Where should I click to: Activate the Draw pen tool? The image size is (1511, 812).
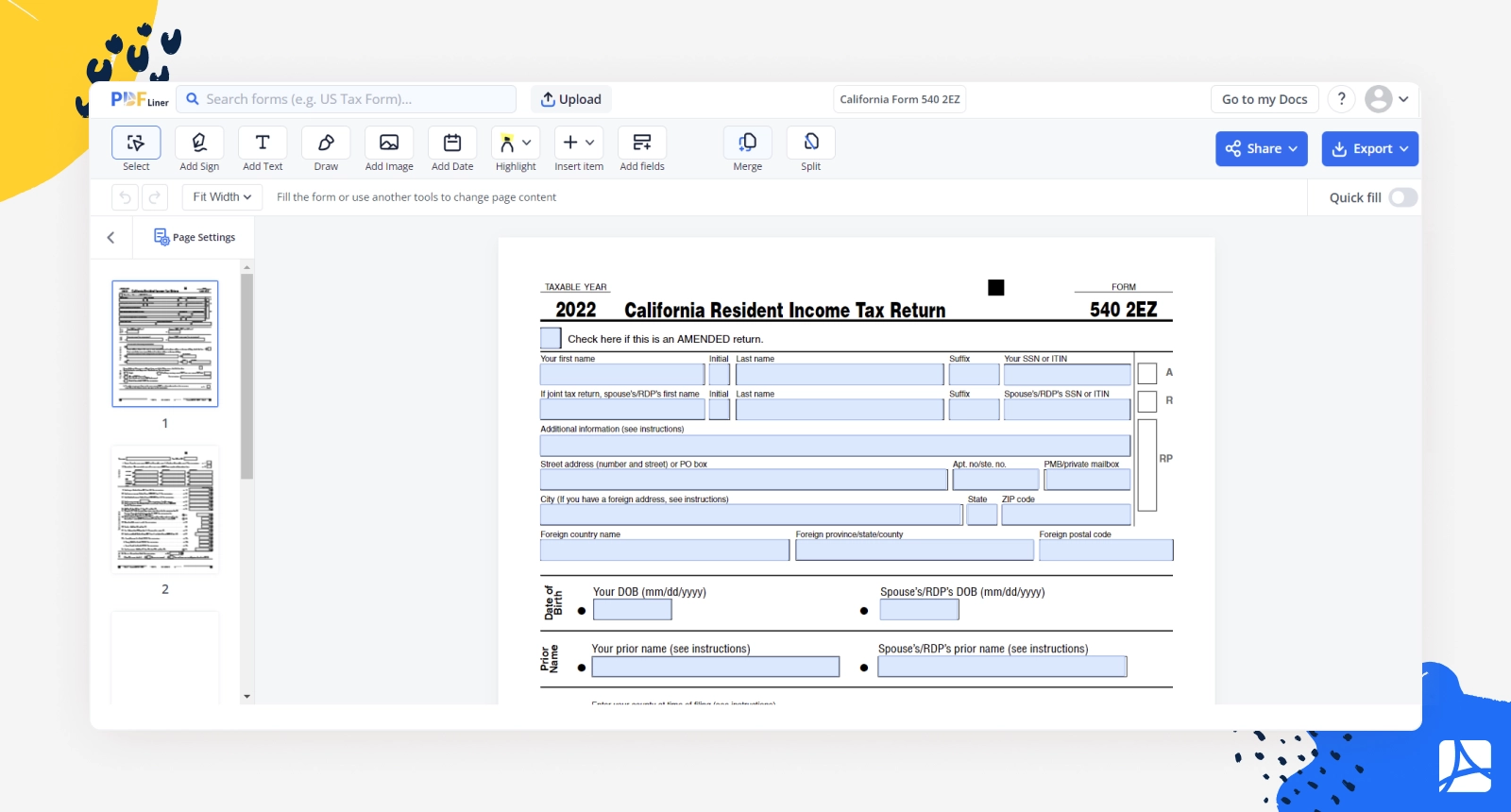(326, 144)
